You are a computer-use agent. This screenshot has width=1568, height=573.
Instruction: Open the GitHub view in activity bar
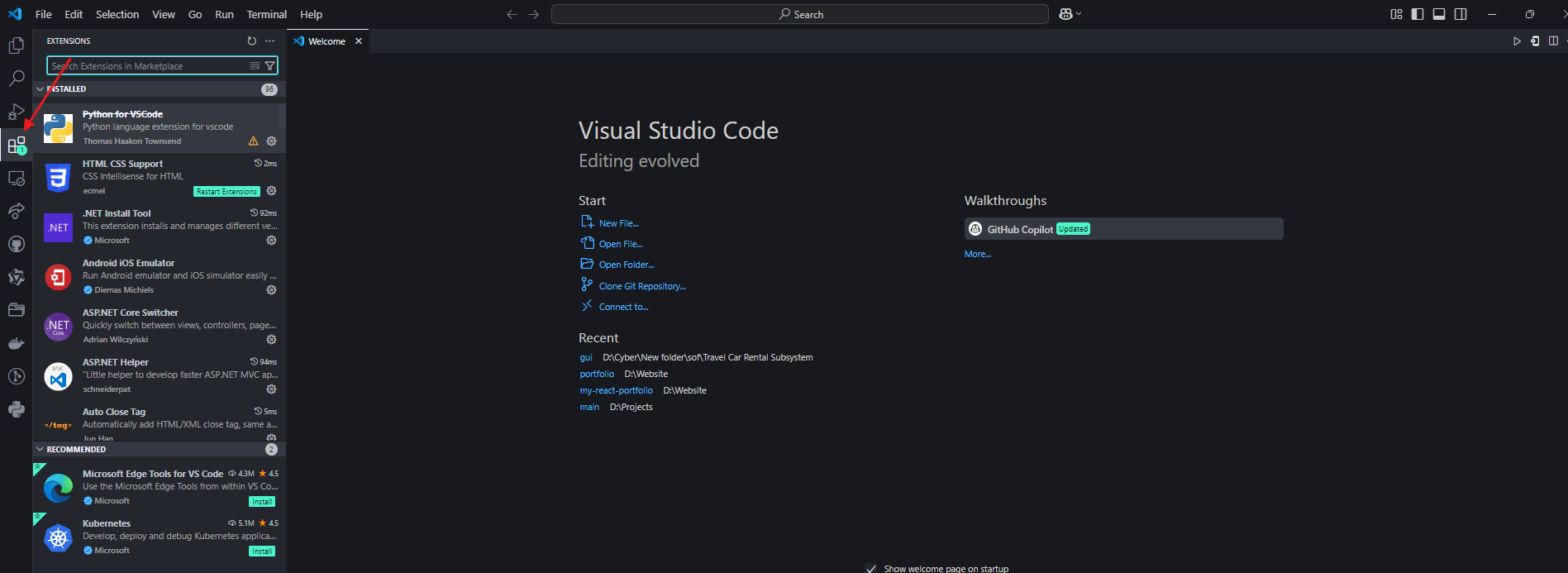click(16, 244)
